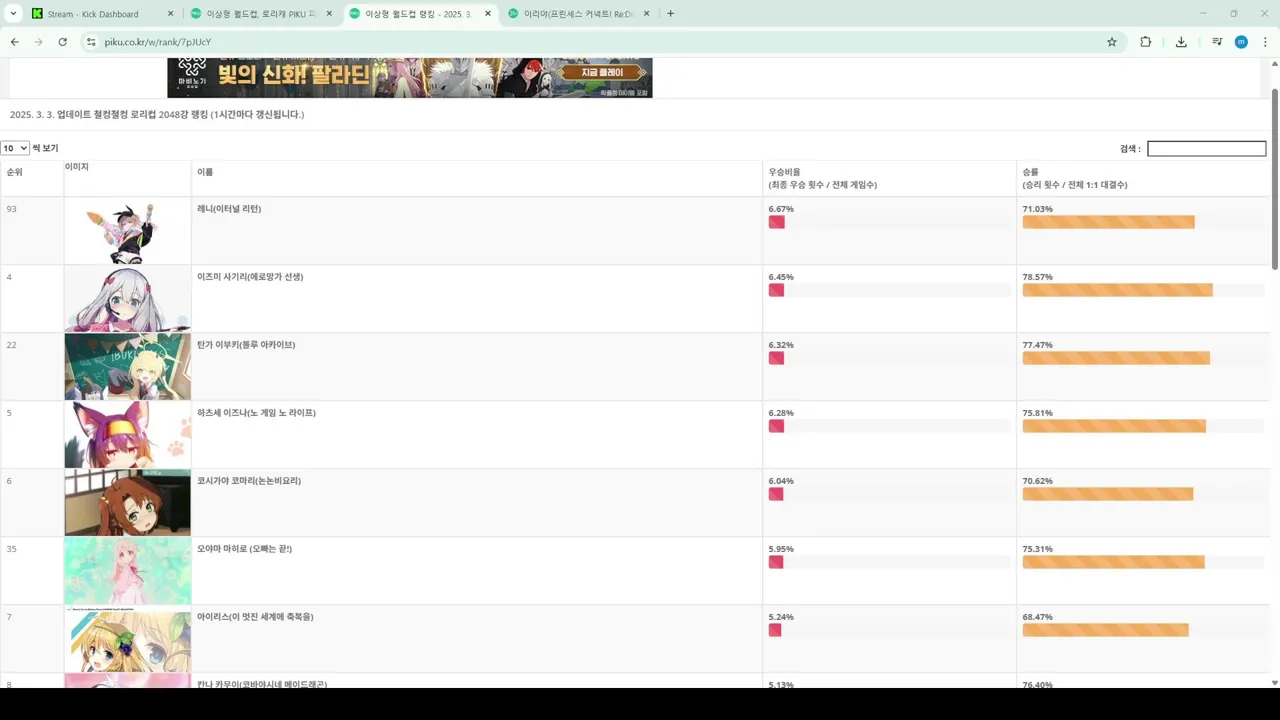Click the page vertical scrollbar thumb
This screenshot has width=1280, height=720.
1274,178
